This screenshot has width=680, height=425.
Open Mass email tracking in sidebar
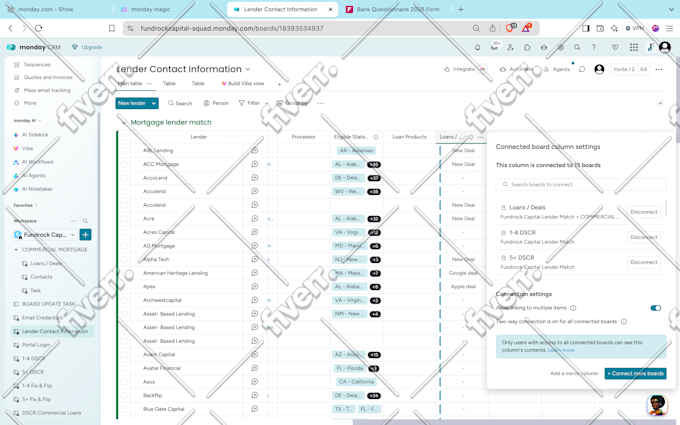coord(47,90)
